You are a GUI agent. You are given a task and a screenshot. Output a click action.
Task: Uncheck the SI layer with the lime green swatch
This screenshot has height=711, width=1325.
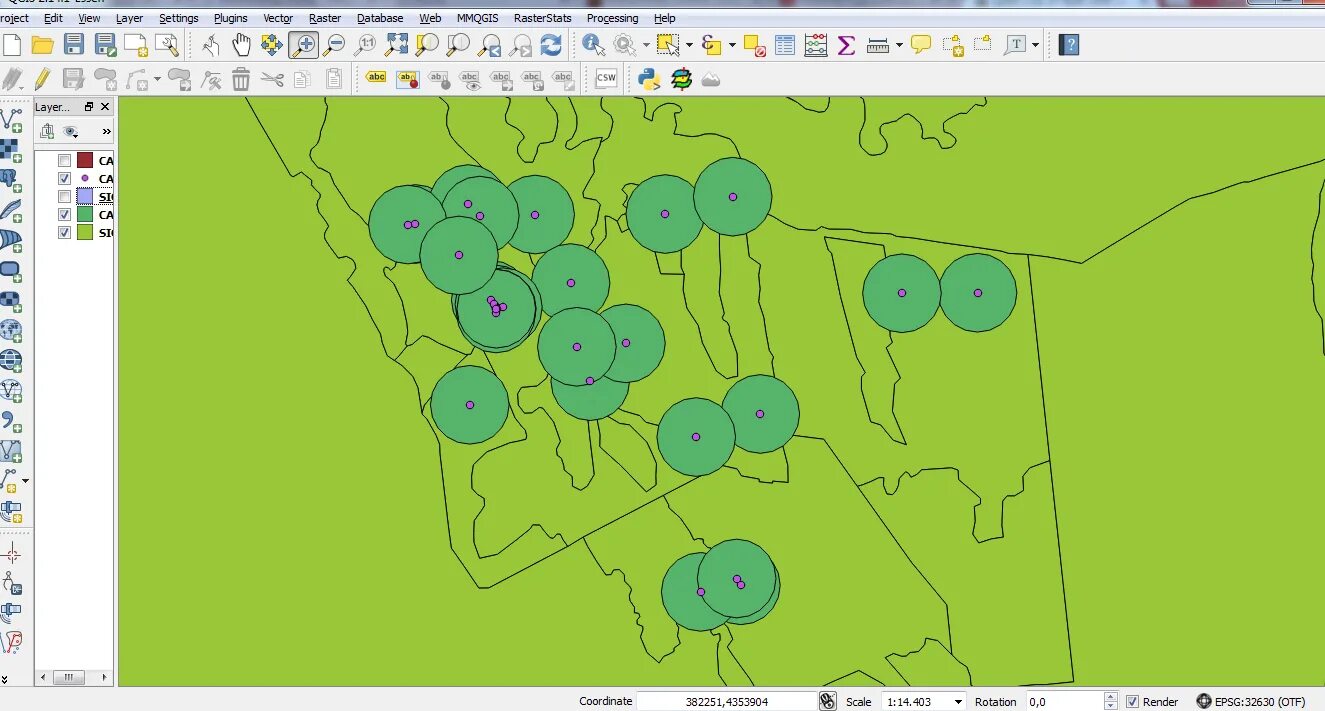point(65,232)
